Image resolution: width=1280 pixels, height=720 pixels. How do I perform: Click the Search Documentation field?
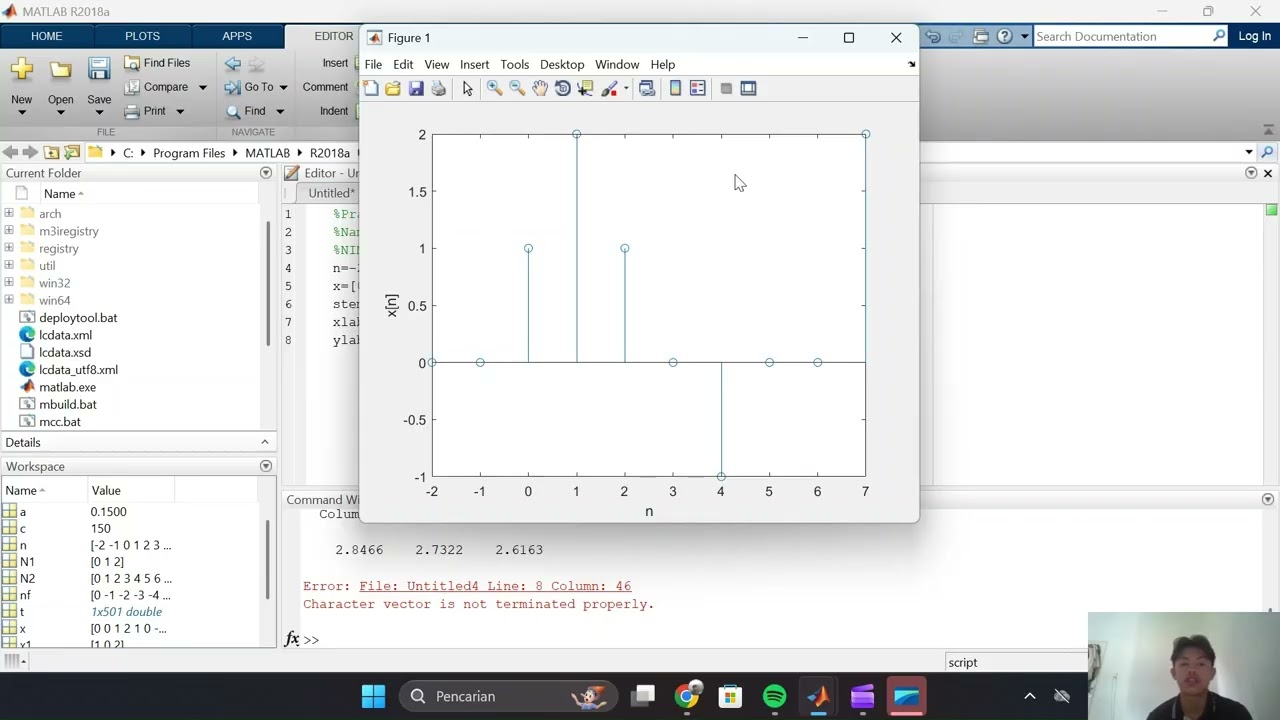1121,36
